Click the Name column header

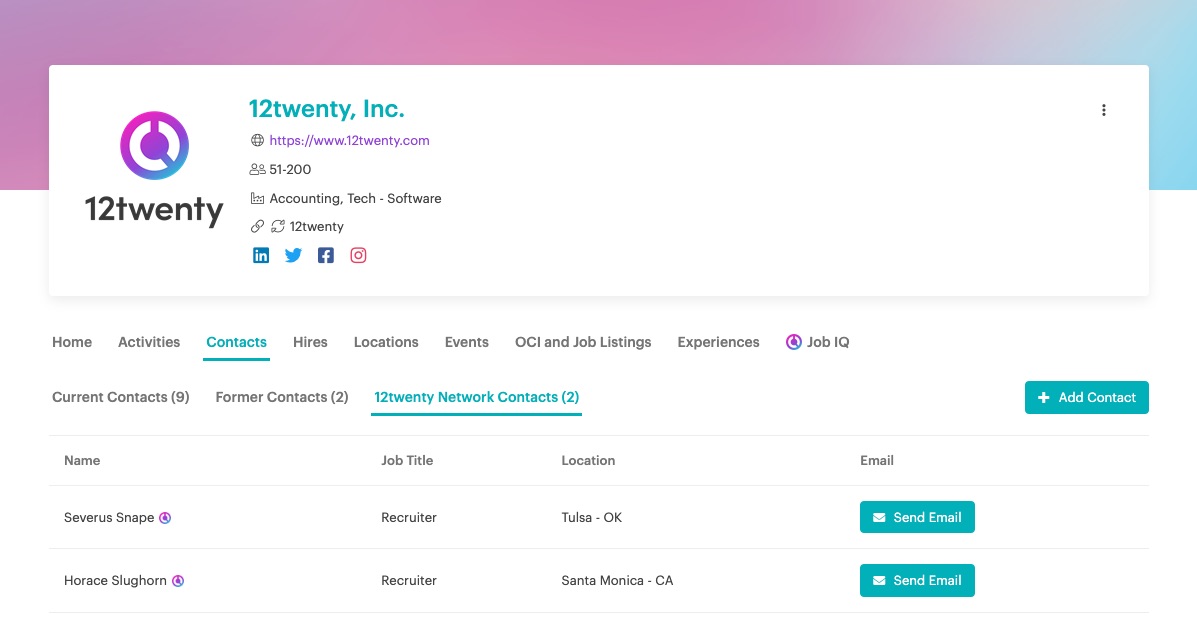tap(82, 460)
